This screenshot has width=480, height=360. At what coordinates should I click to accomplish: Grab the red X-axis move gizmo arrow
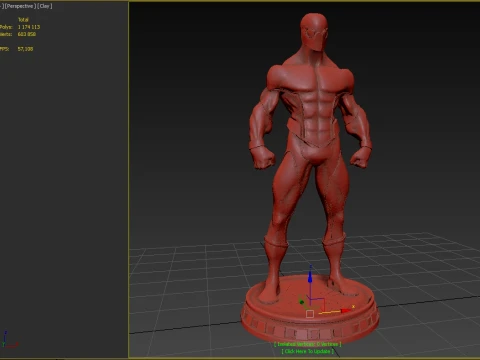pyautogui.click(x=346, y=310)
